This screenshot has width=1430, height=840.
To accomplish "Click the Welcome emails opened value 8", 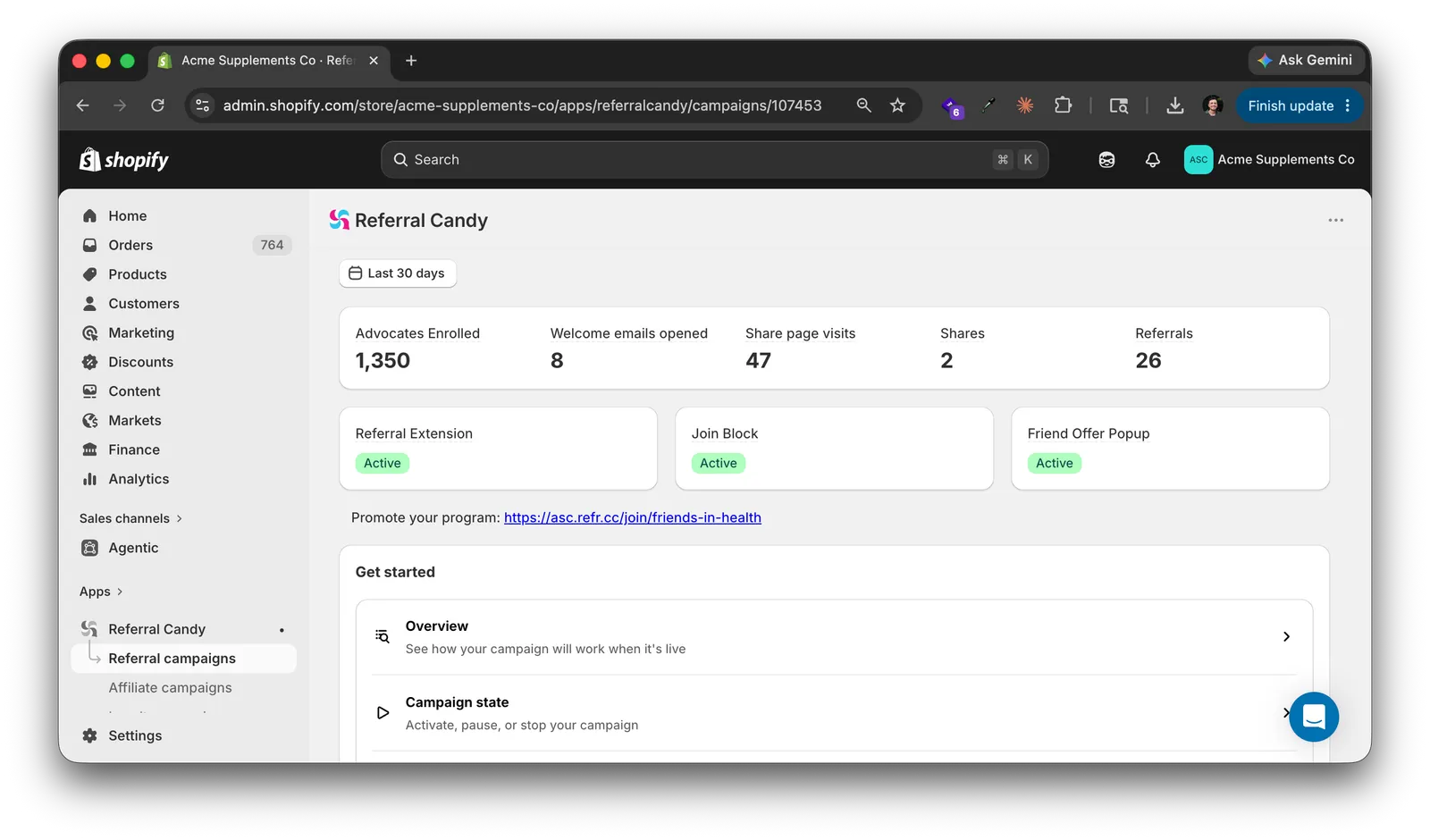I will tap(557, 361).
